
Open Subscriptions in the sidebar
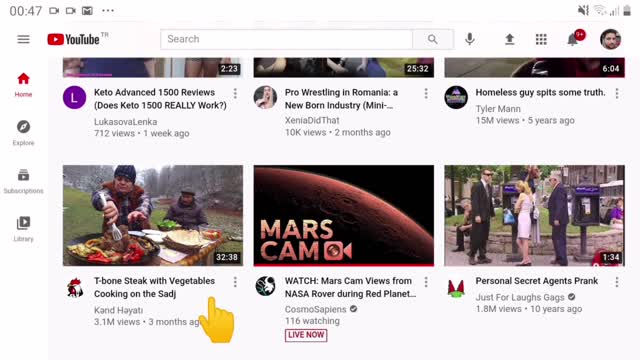(23, 181)
